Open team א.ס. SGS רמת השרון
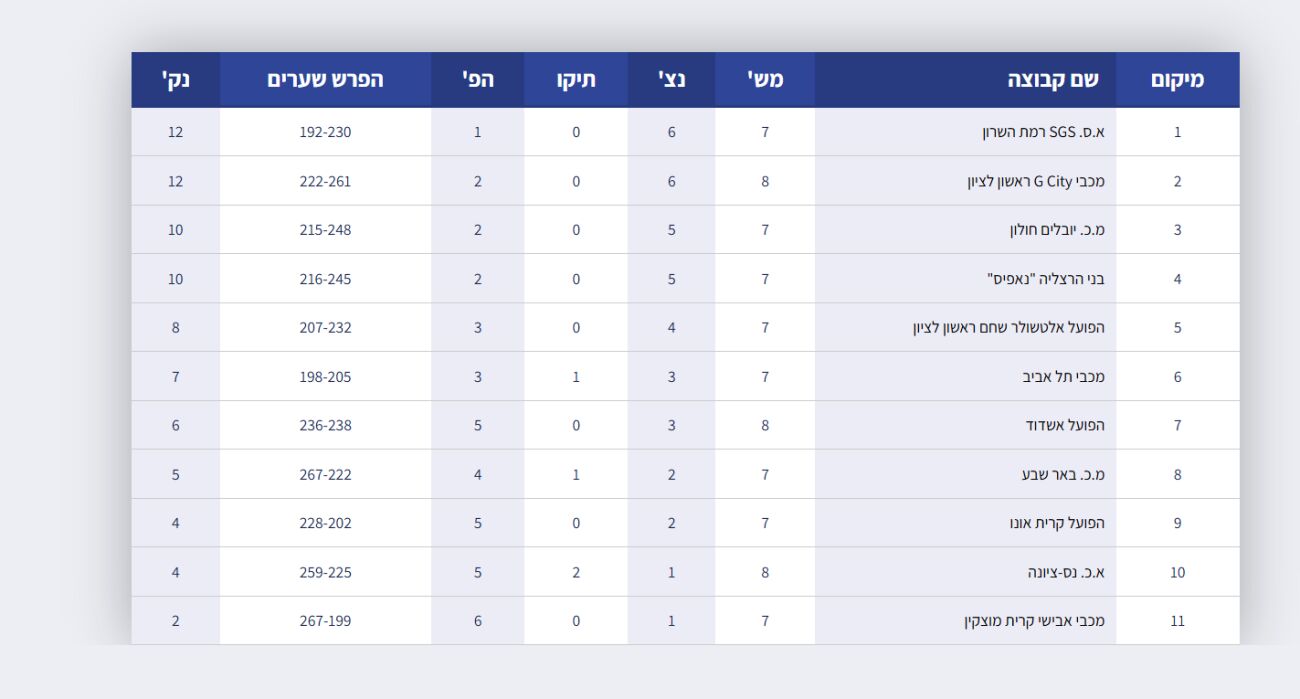The image size is (1300, 699). (1043, 132)
